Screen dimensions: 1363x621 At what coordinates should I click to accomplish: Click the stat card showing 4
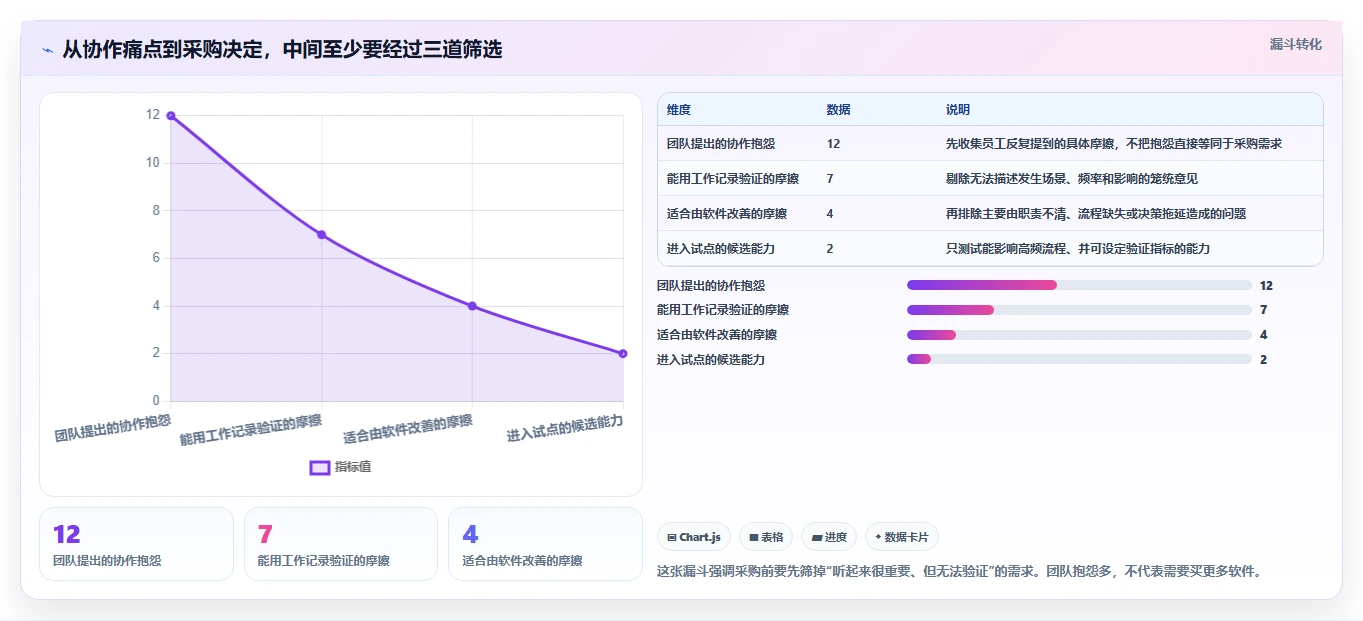[545, 544]
